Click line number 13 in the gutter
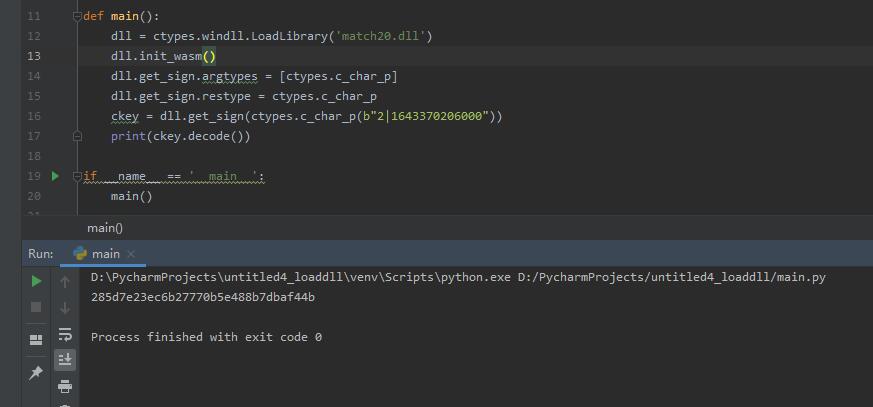The width and height of the screenshot is (873, 407). click(x=33, y=56)
